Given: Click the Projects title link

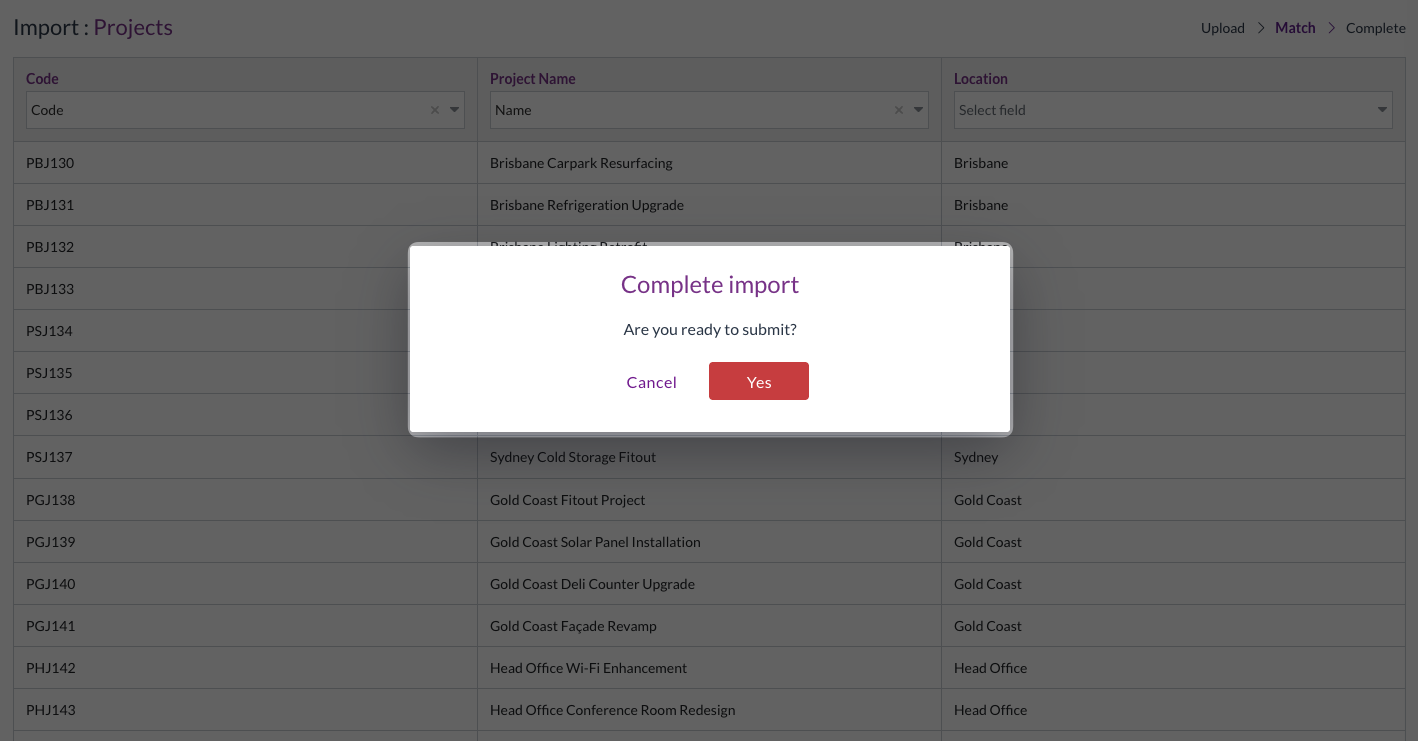Looking at the screenshot, I should point(133,27).
